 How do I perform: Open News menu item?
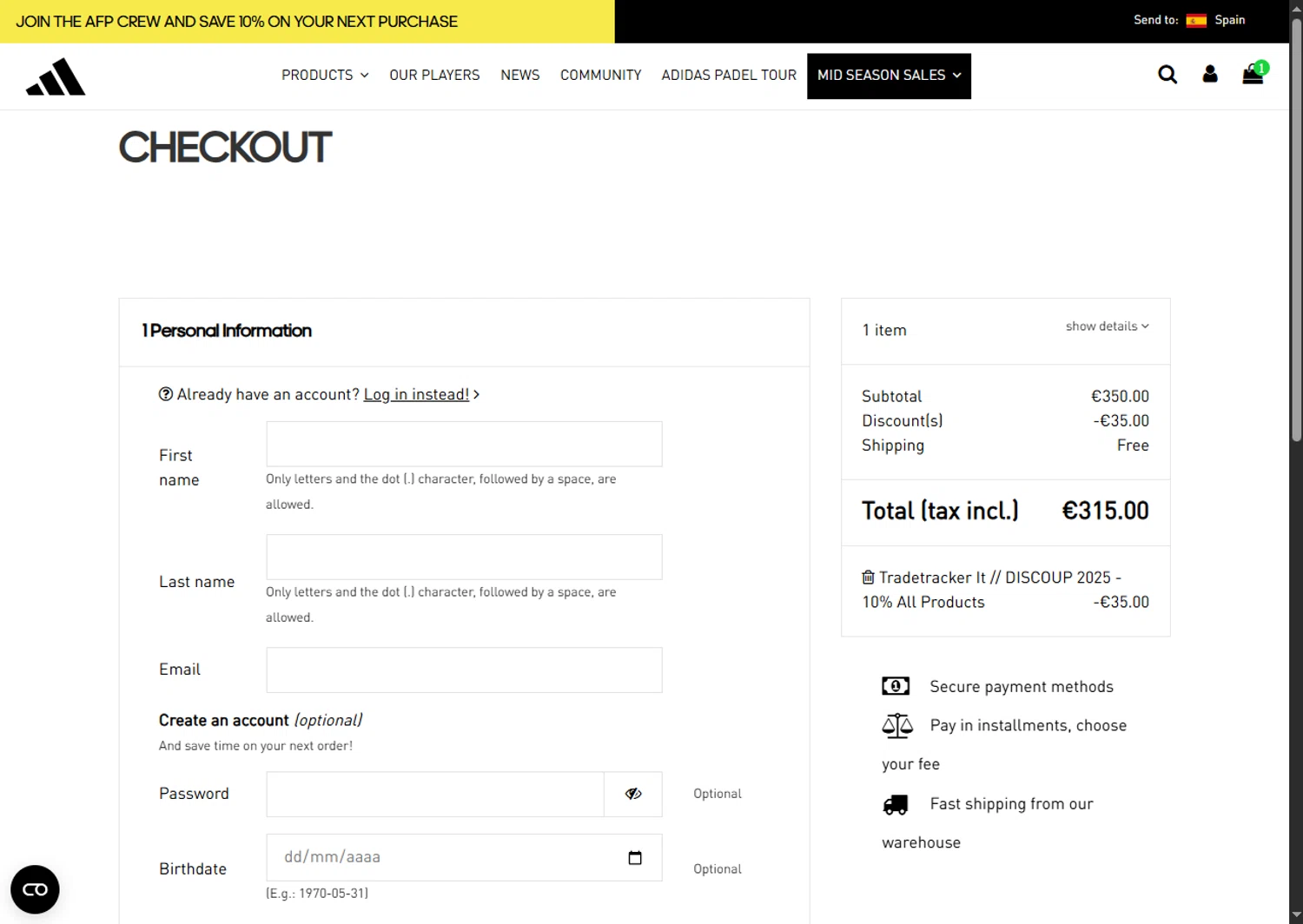coord(520,76)
